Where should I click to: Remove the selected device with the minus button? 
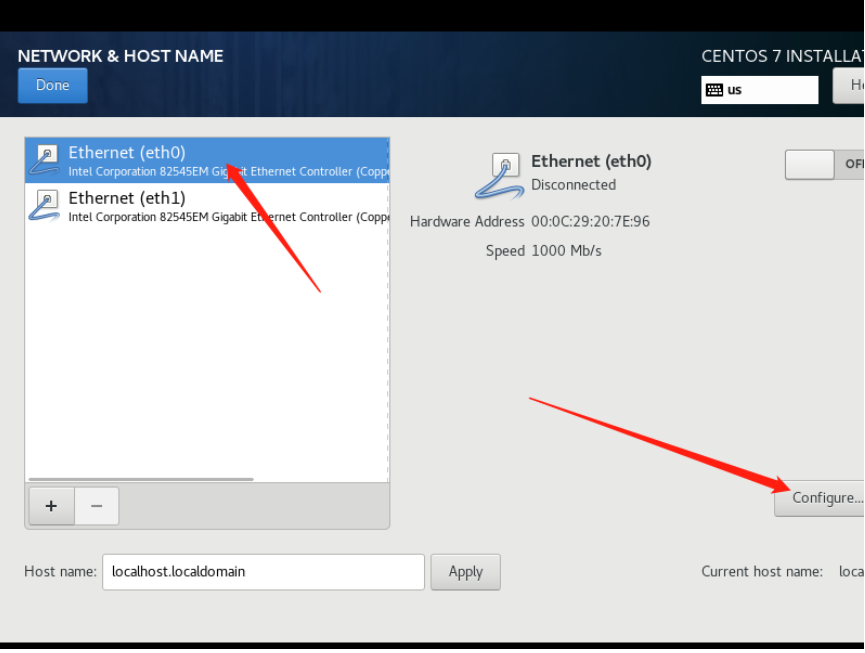point(97,506)
